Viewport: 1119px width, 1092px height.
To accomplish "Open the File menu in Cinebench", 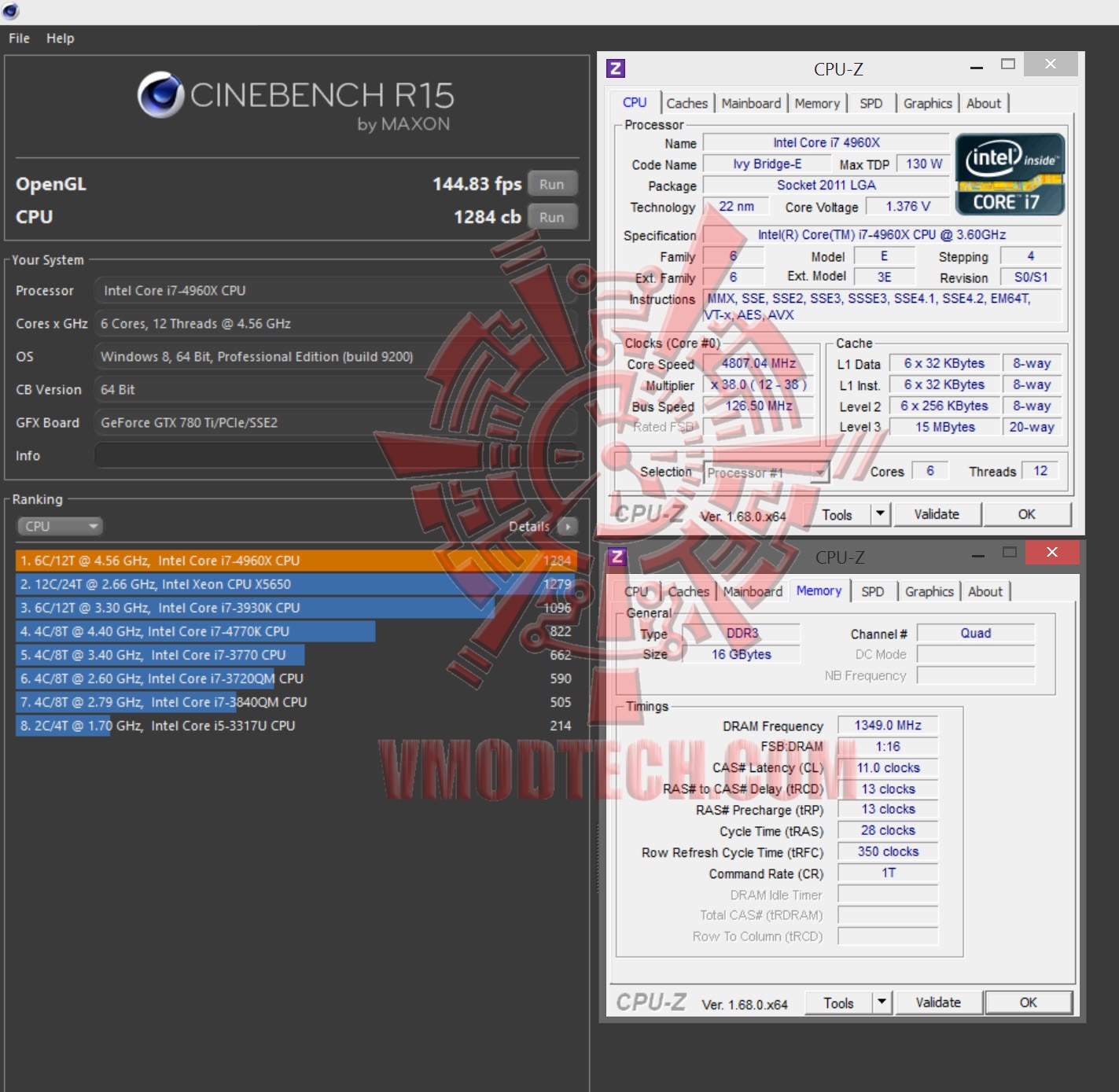I will pyautogui.click(x=19, y=38).
